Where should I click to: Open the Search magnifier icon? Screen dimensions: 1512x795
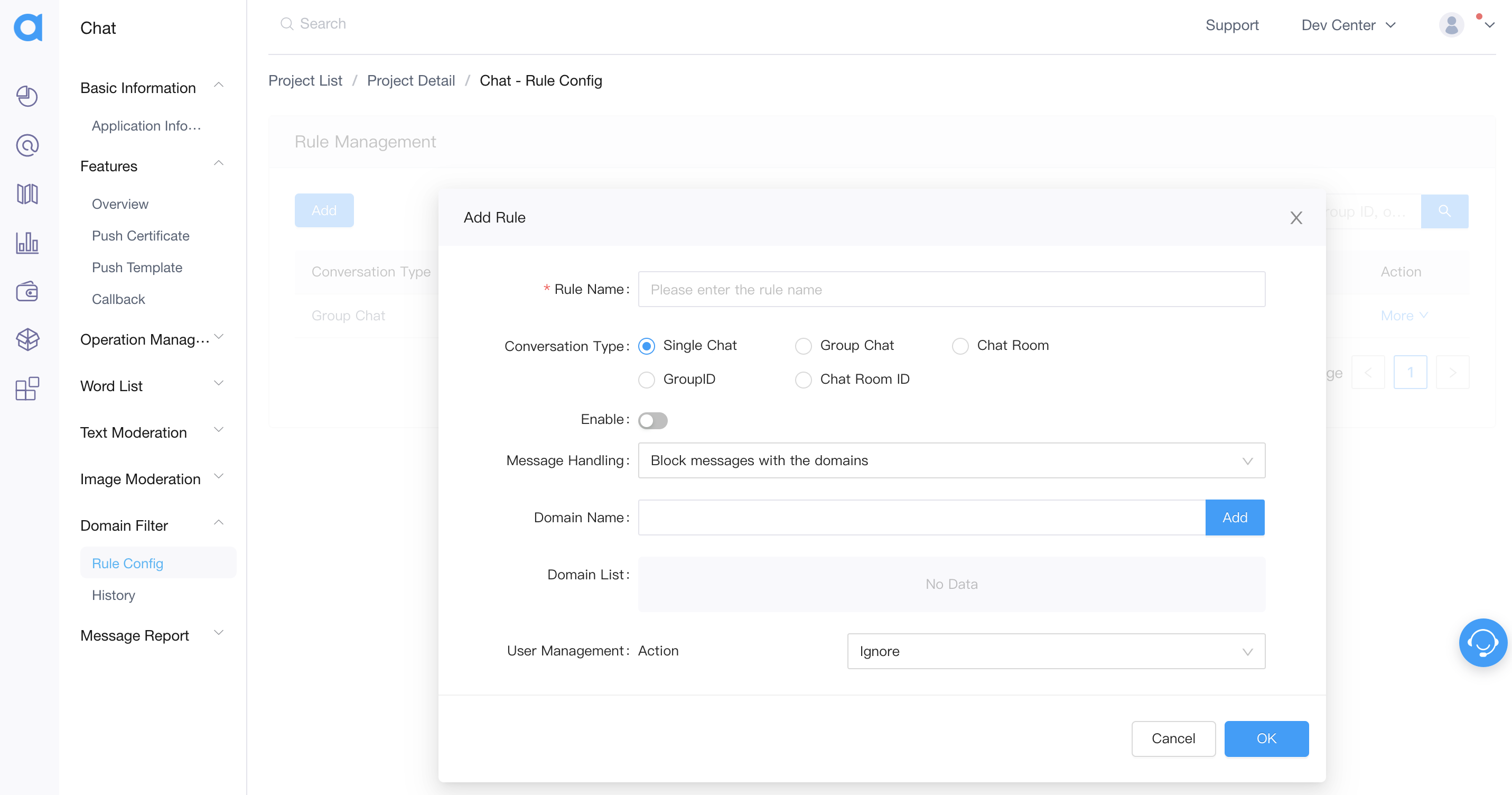pyautogui.click(x=288, y=24)
